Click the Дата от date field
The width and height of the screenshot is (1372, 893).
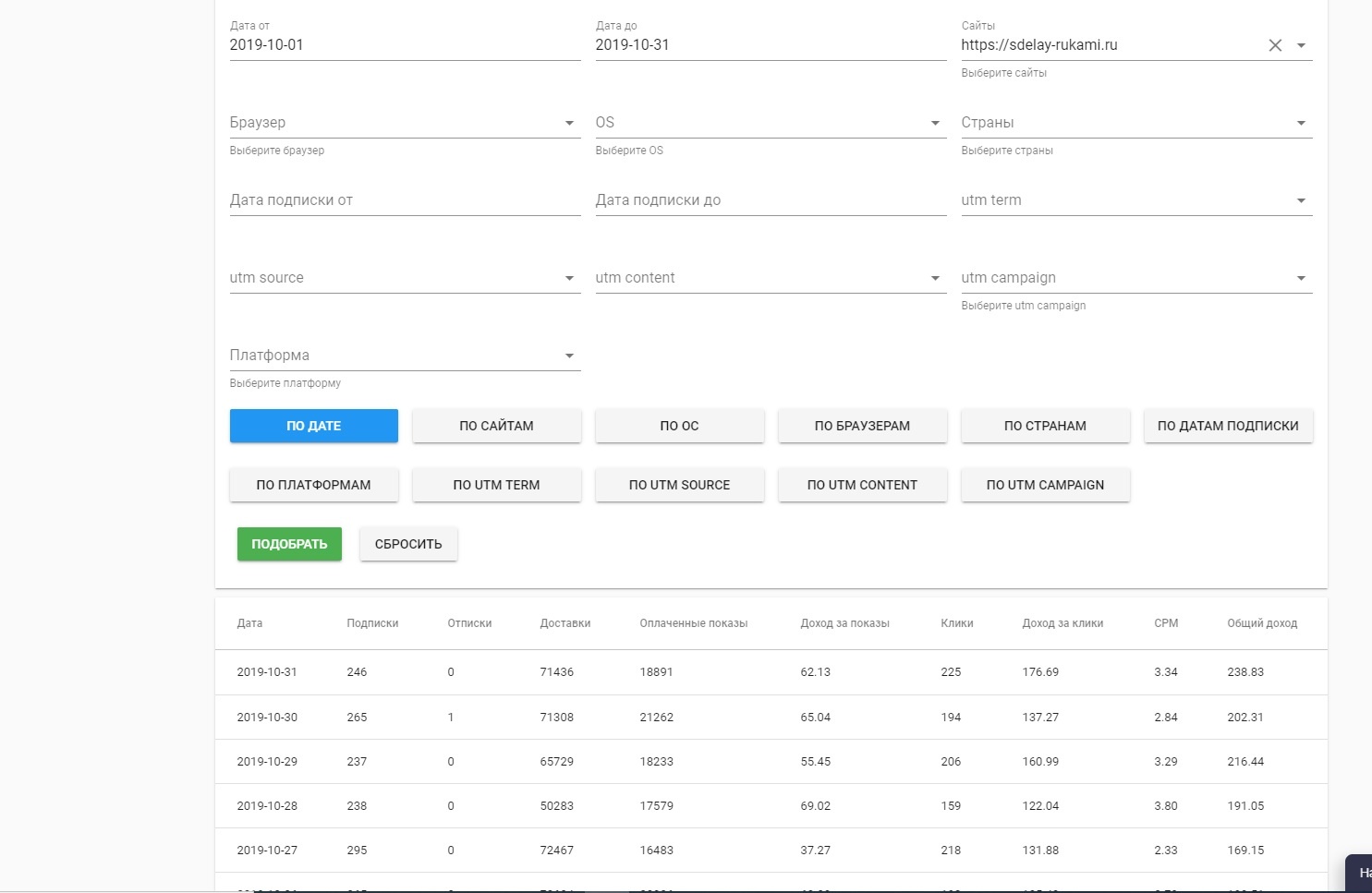click(x=405, y=45)
